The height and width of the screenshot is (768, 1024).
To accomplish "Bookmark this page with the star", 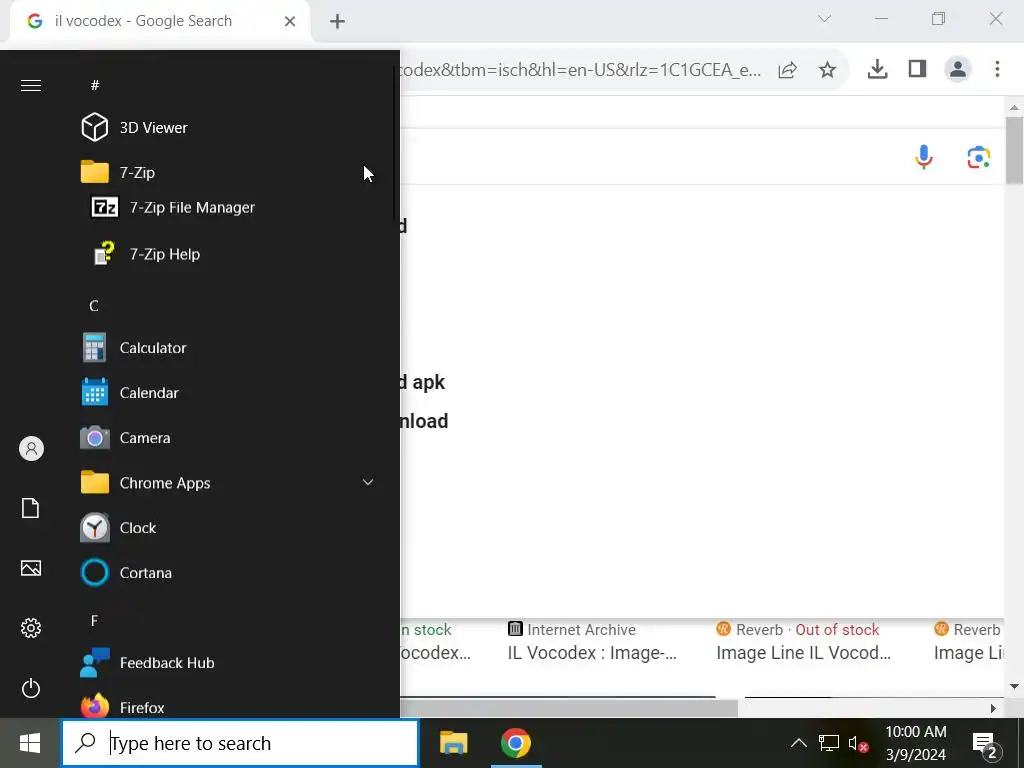I will click(x=827, y=69).
